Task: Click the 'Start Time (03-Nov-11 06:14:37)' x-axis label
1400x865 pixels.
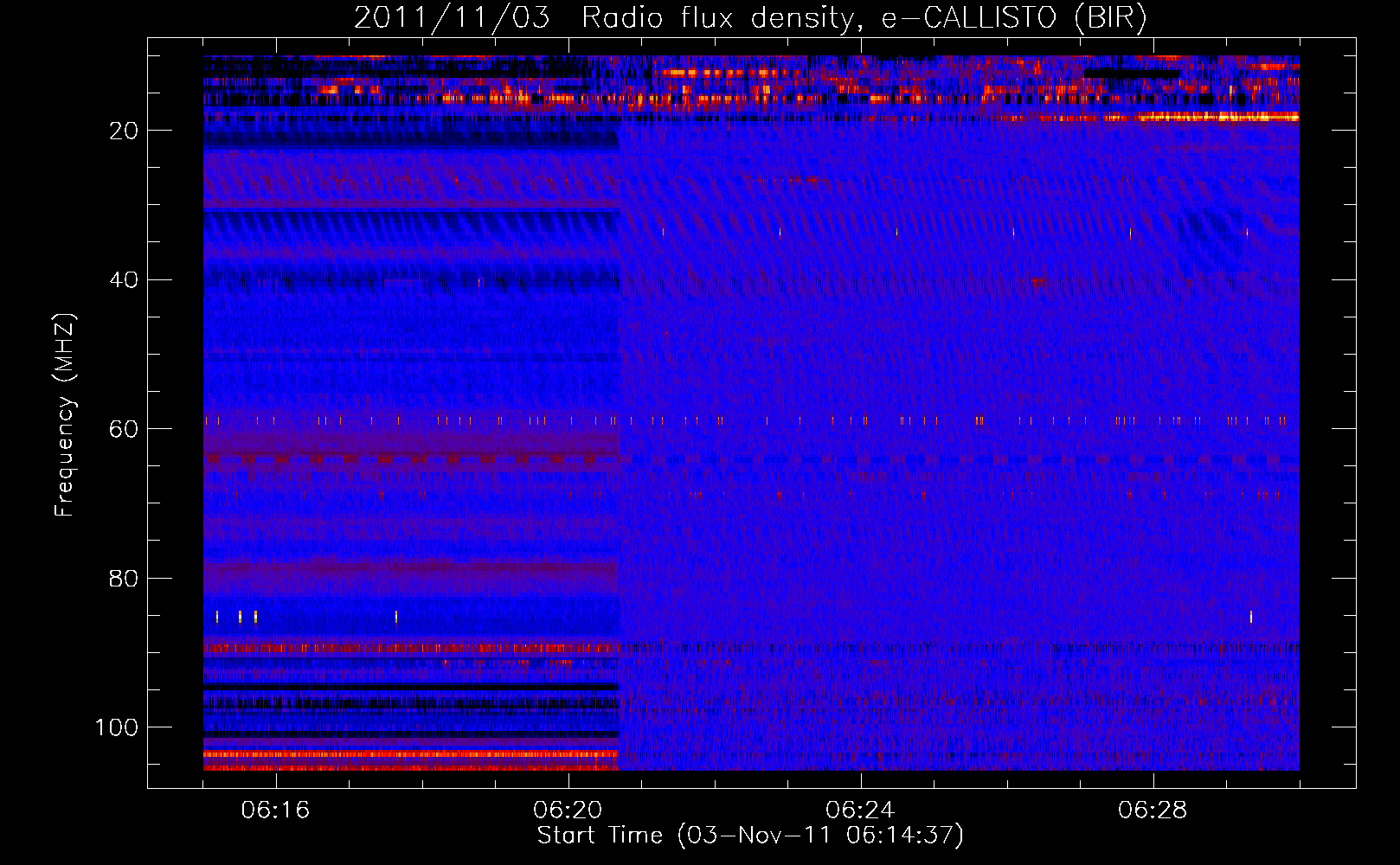Action: (x=750, y=836)
